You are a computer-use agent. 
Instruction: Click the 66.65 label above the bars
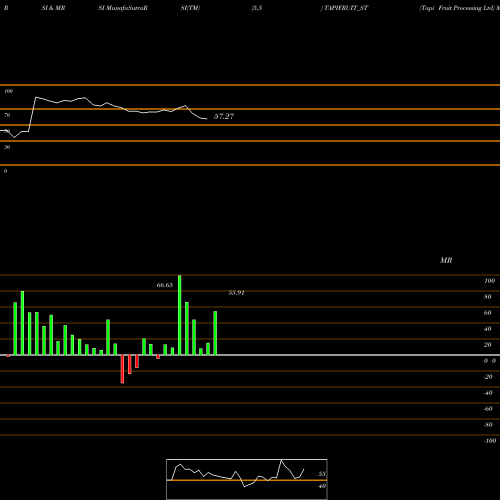pyautogui.click(x=165, y=285)
